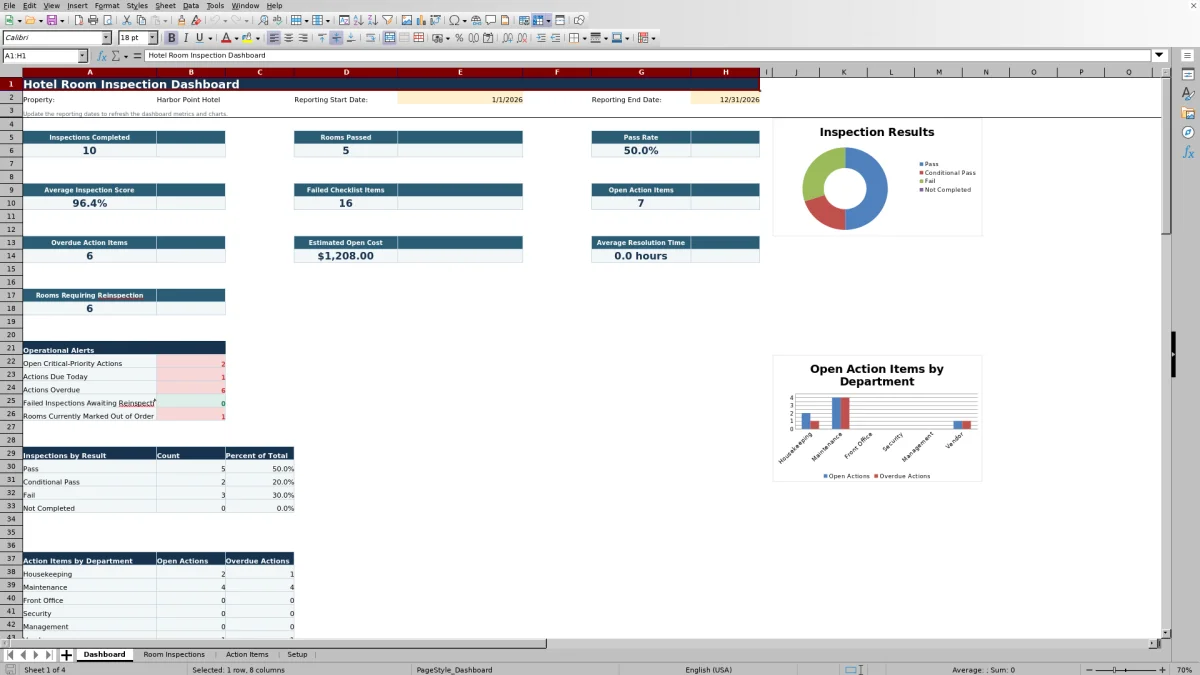The width and height of the screenshot is (1200, 675).
Task: Open the sidebar Navigator deck
Action: [1188, 132]
